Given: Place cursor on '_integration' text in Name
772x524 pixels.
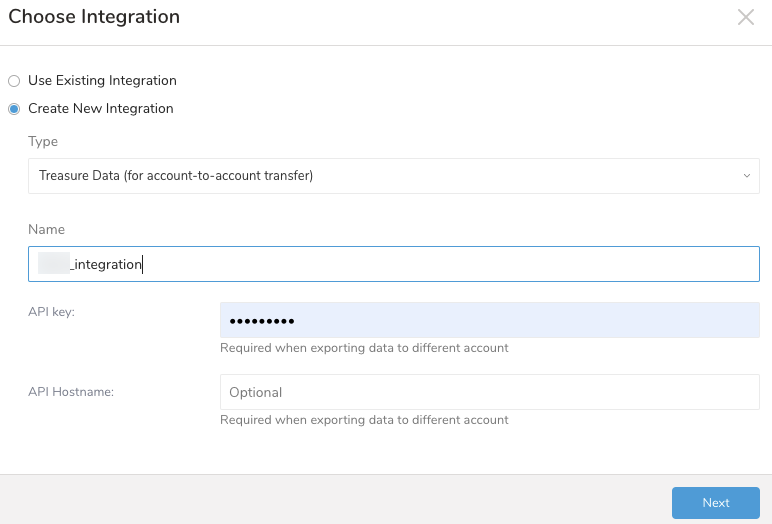Looking at the screenshot, I should [x=106, y=265].
